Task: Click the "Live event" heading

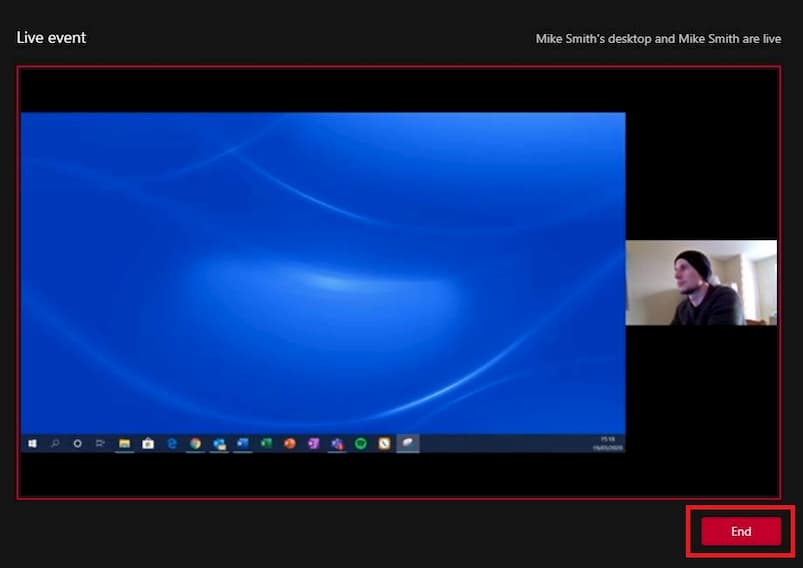Action: [x=51, y=38]
